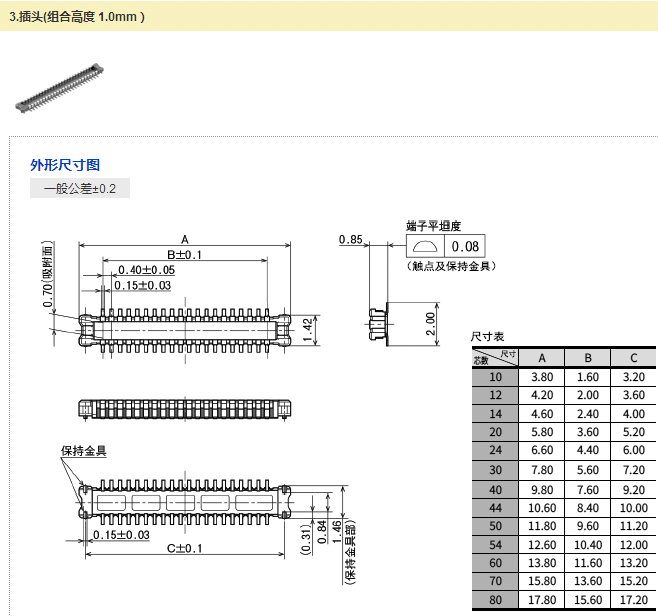Select the 3.插头 section header
Screen dimensions: 658x616
point(77,17)
